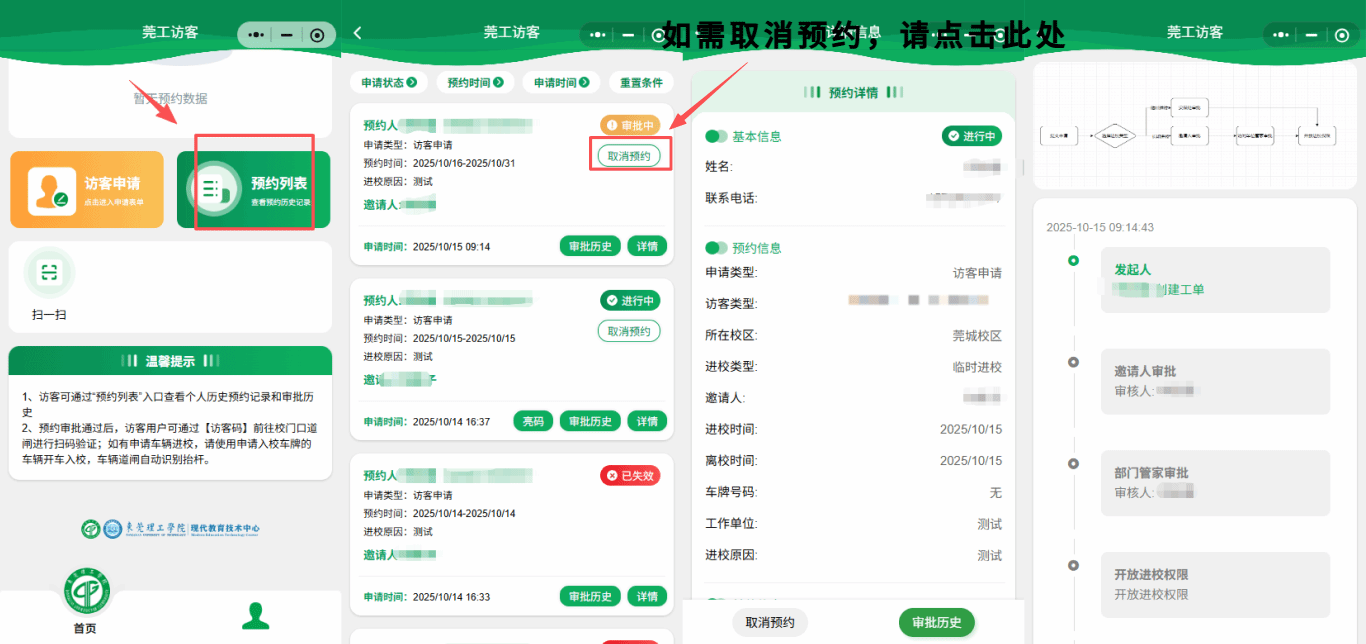
Task: Open the 预约列表 reservation list card icon
Action: 215,189
